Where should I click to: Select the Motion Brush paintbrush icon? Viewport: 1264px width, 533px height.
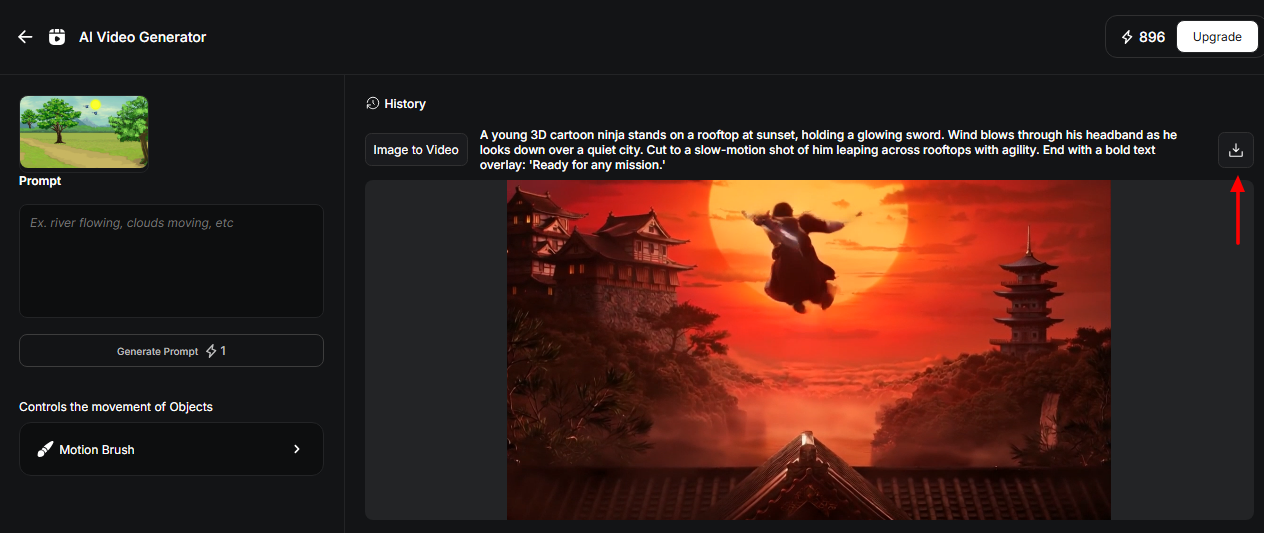pyautogui.click(x=45, y=449)
